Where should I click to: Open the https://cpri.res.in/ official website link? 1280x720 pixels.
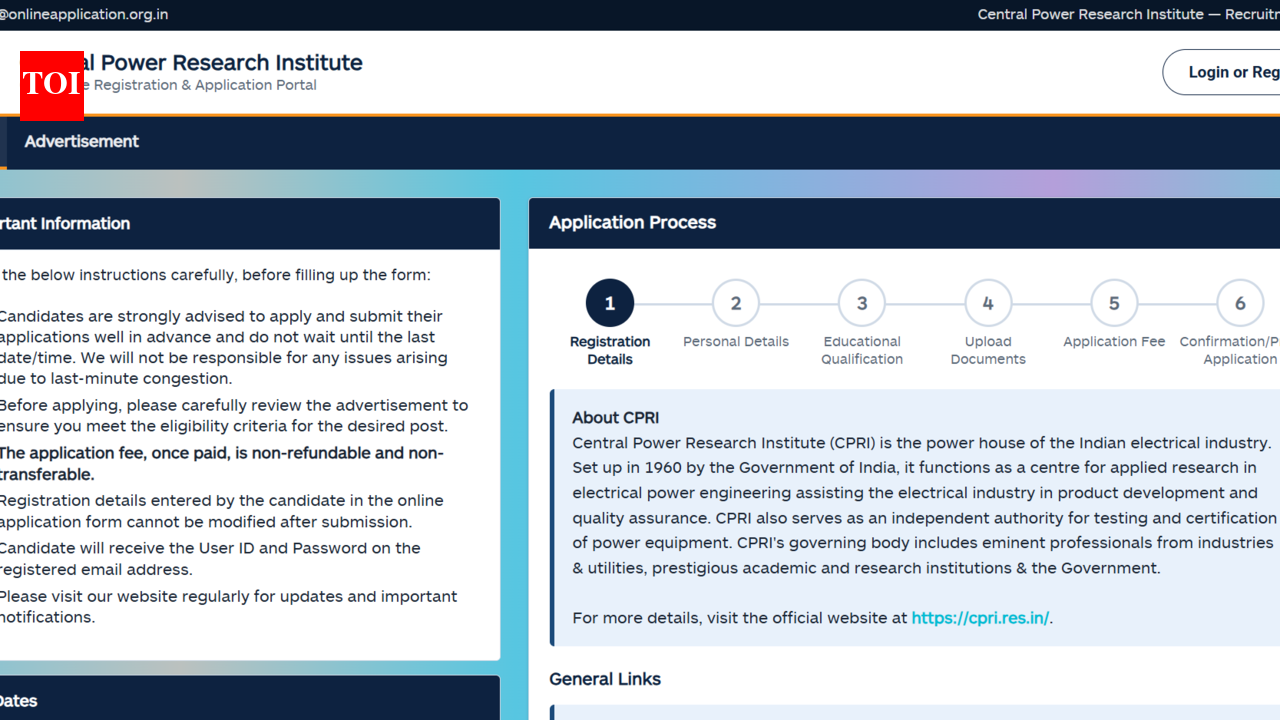(980, 618)
